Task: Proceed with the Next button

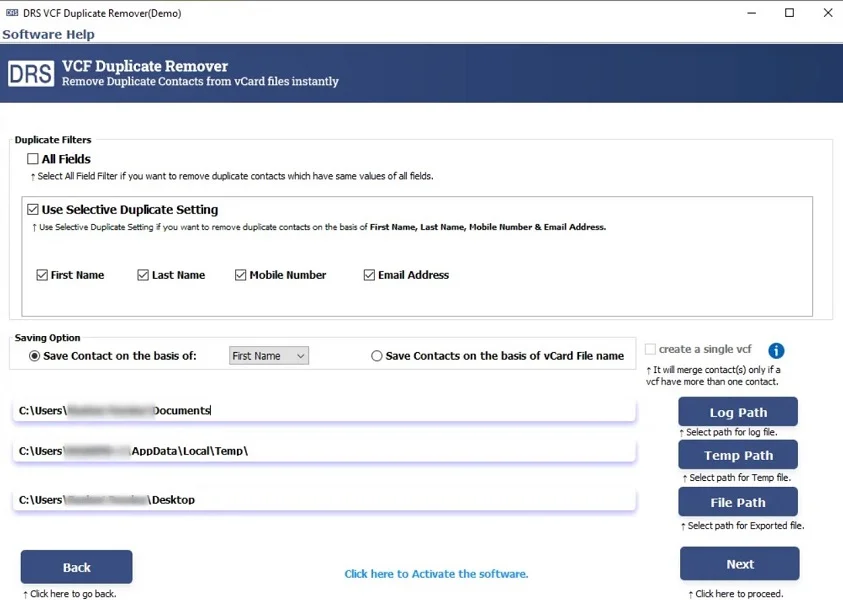Action: [739, 564]
